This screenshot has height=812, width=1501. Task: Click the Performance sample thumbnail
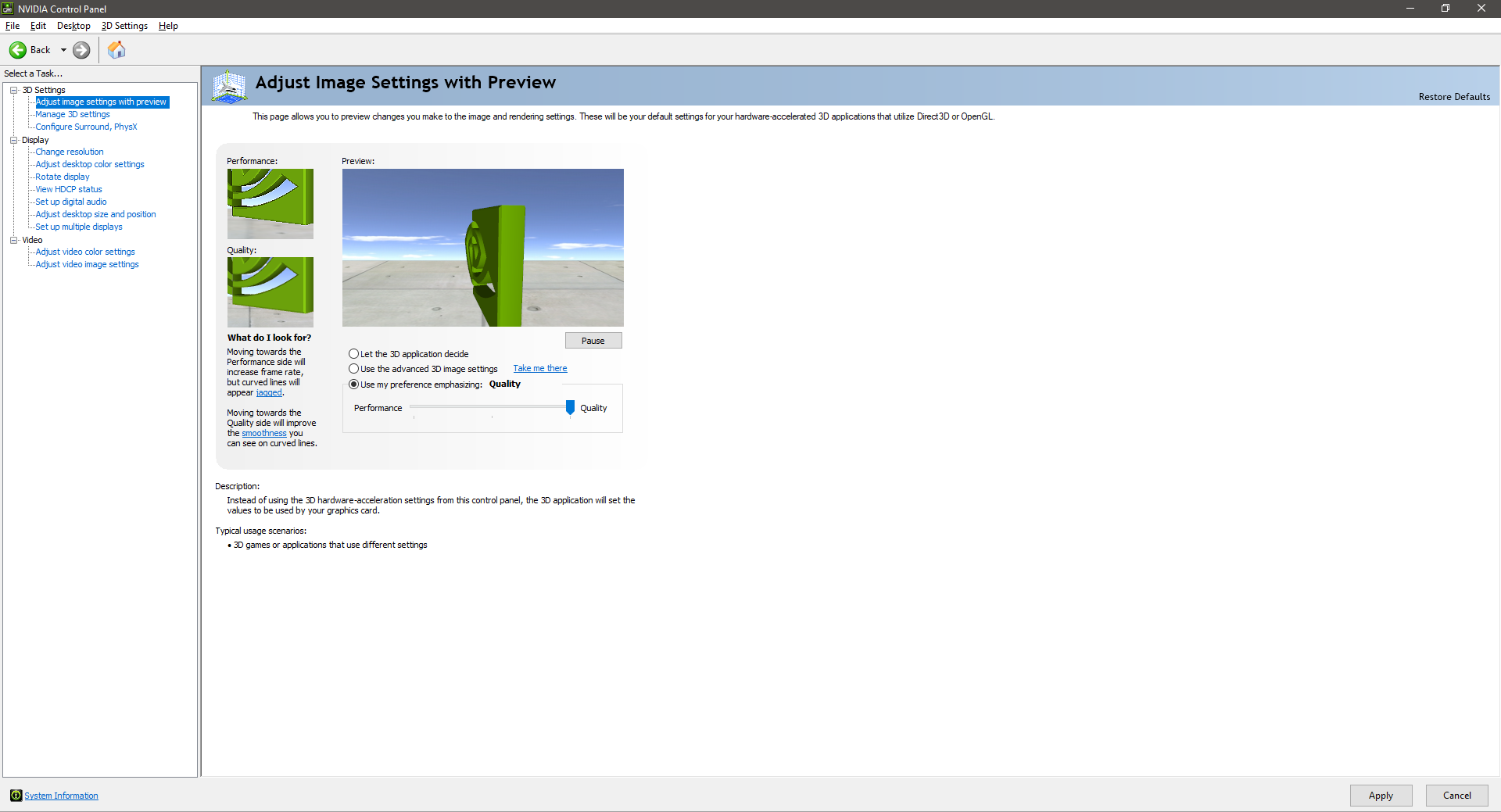(270, 204)
